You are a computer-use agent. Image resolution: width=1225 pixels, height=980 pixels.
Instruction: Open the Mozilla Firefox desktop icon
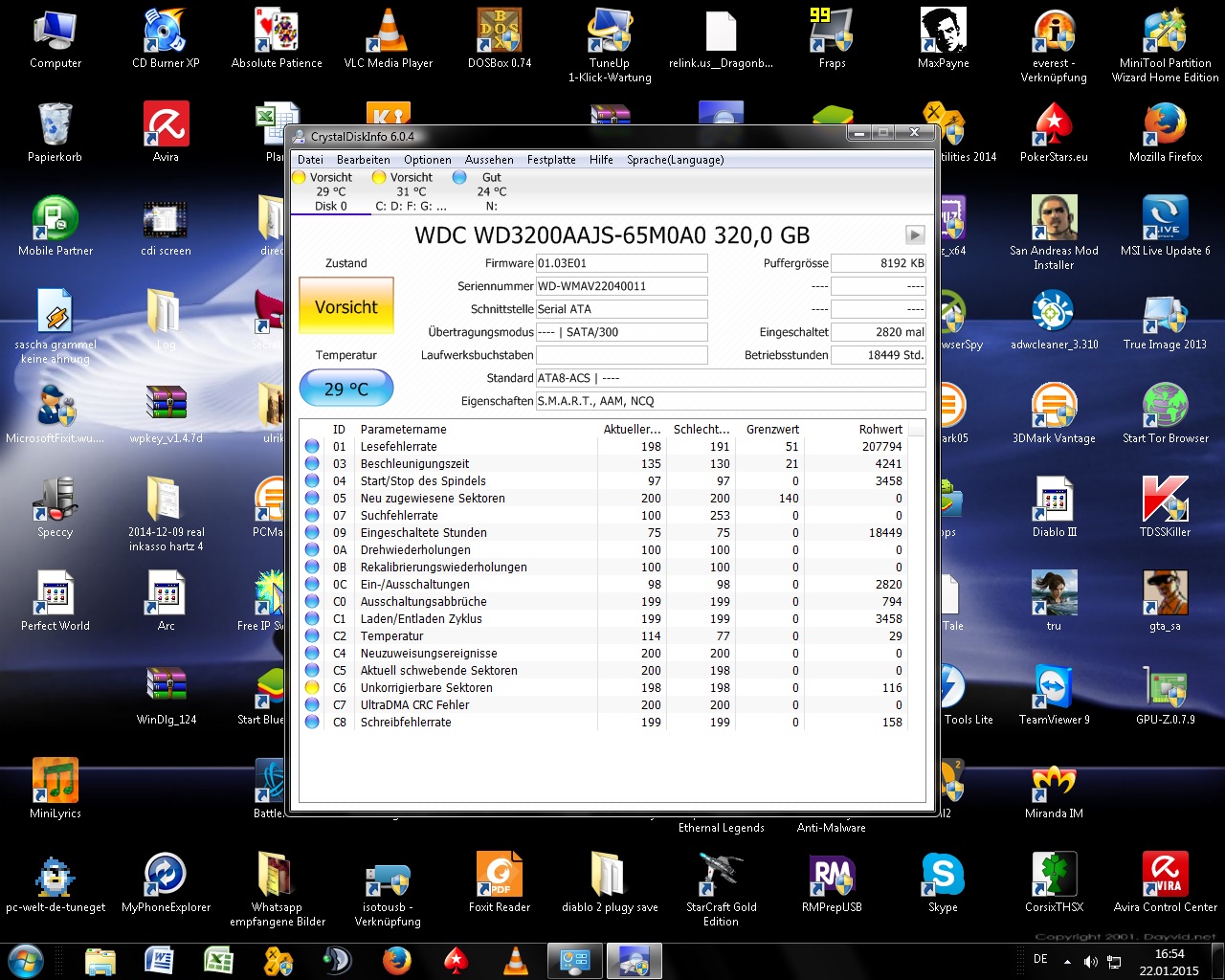(1165, 132)
